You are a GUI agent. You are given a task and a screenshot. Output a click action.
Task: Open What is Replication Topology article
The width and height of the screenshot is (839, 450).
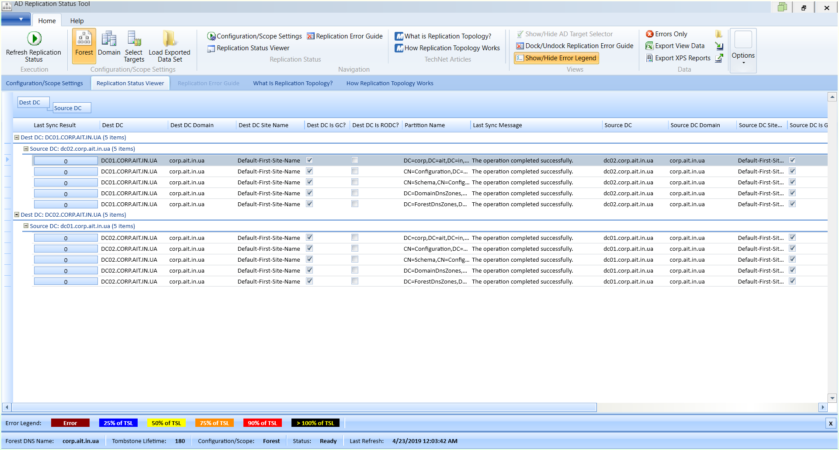tap(447, 36)
